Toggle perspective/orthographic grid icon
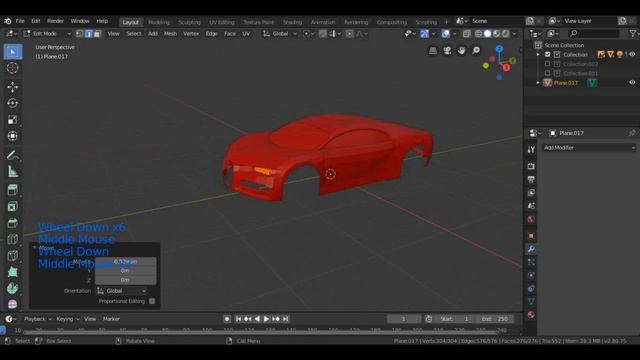The height and width of the screenshot is (360, 640). pos(433,50)
